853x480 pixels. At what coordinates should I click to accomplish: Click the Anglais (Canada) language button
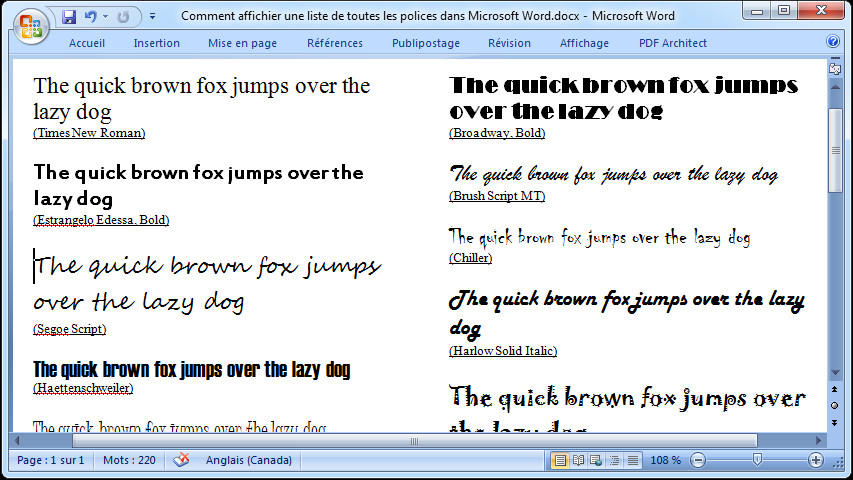pos(248,460)
